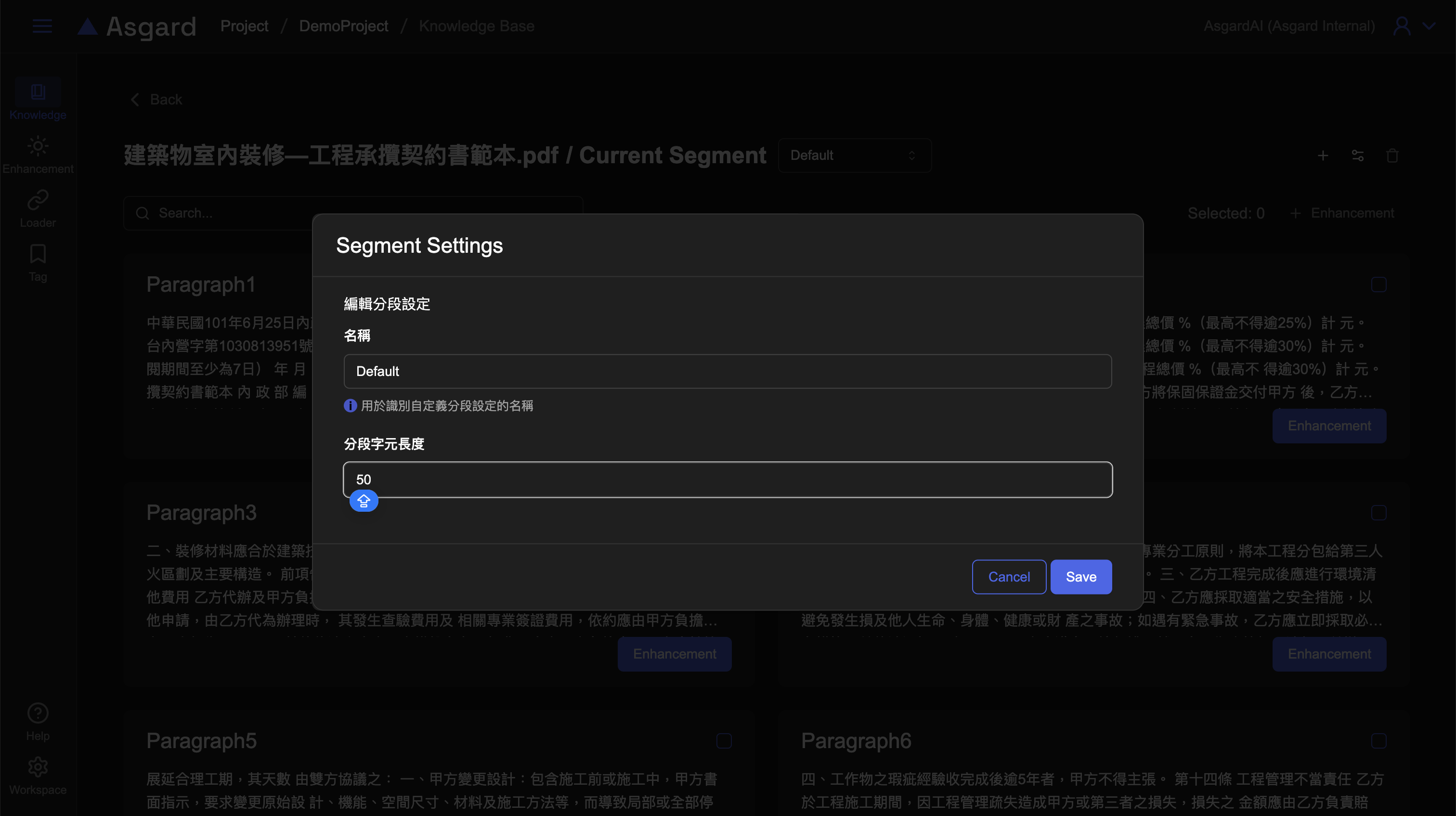The image size is (1456, 816).
Task: Click the plus add segment icon
Action: coord(1323,155)
